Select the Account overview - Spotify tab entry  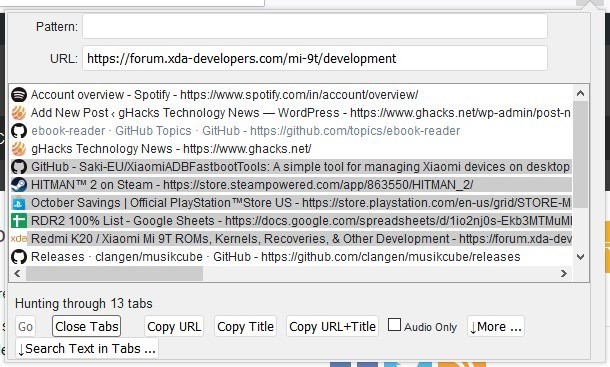coord(291,95)
